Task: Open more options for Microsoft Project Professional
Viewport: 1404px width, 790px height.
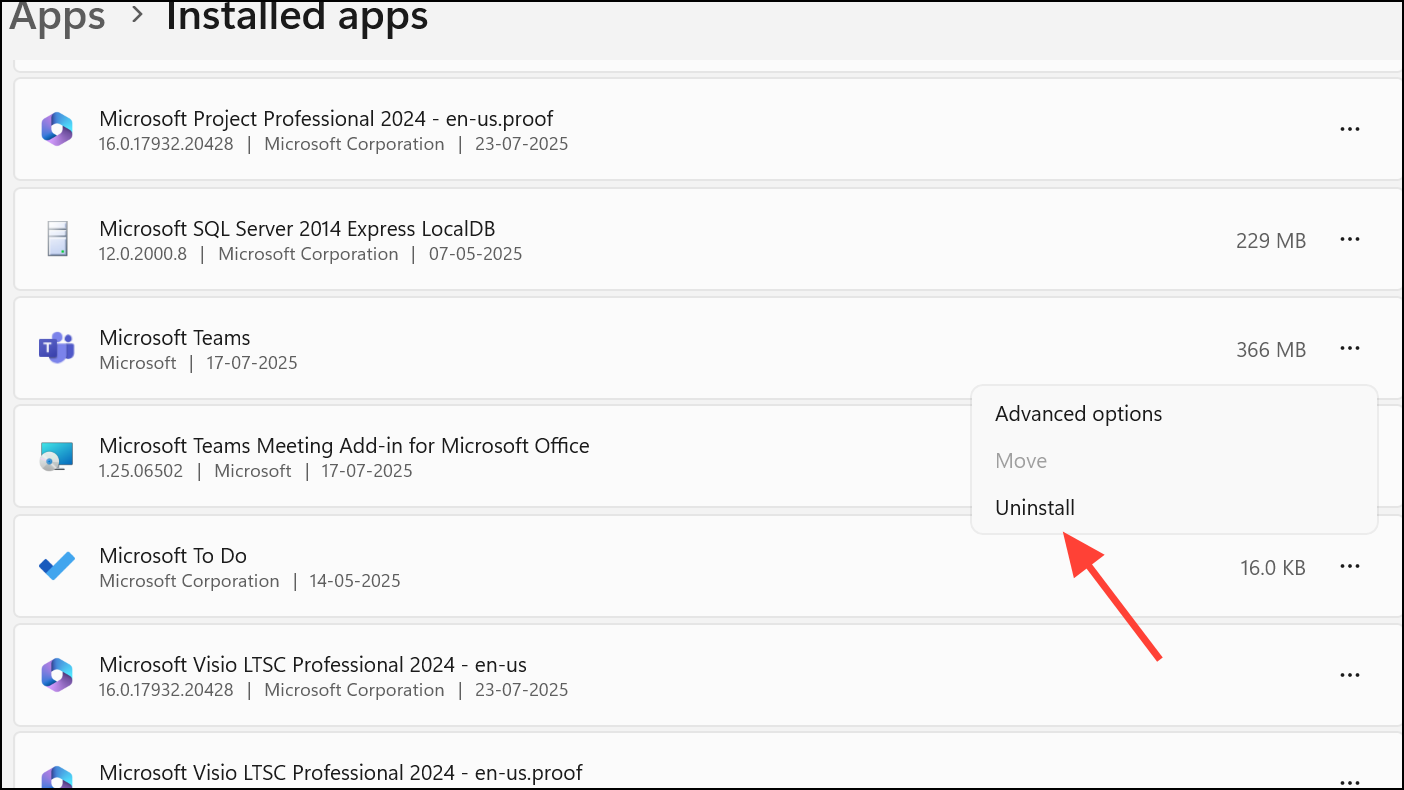Action: (1349, 130)
